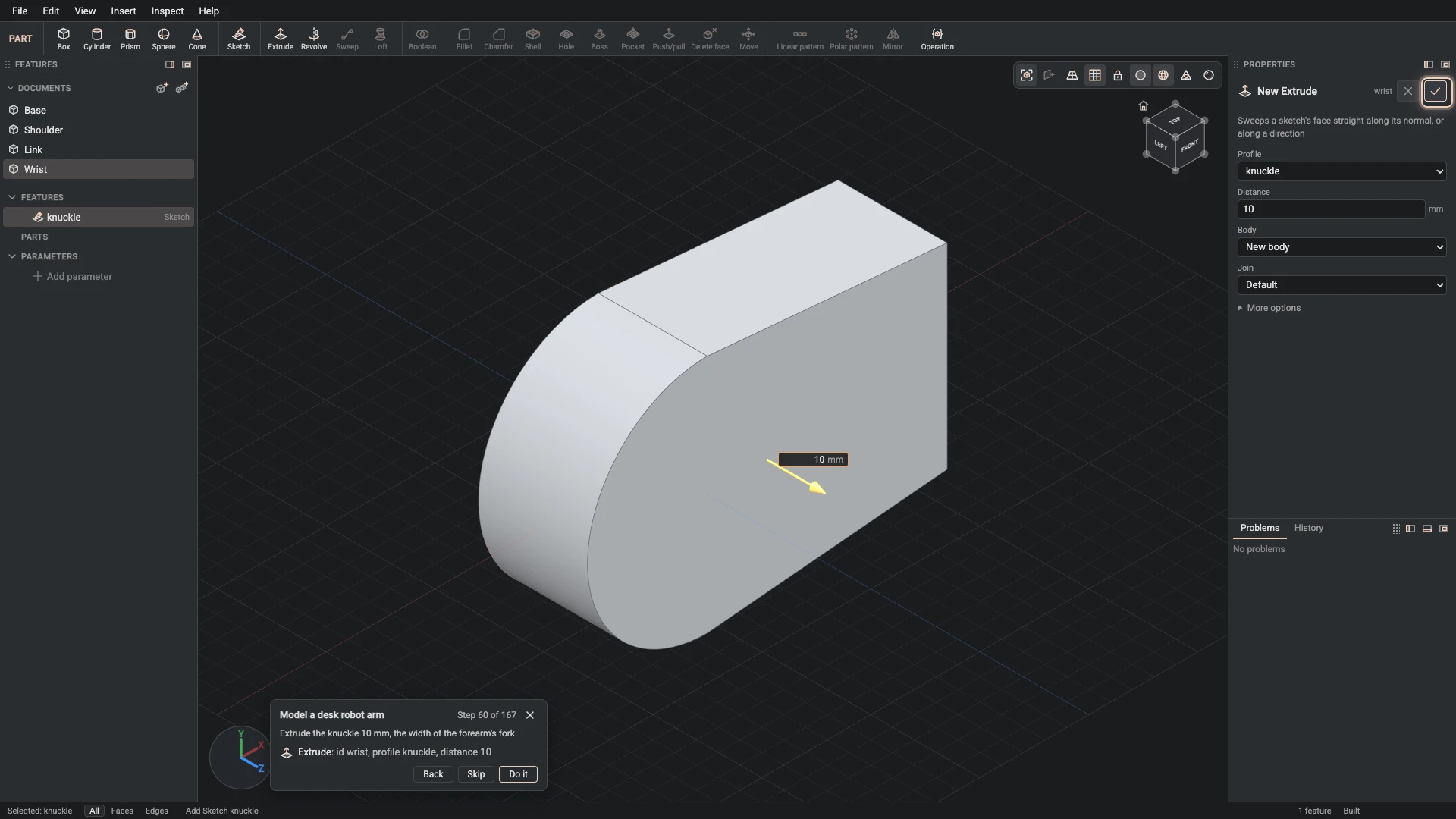
Task: Open the Profile dropdown showing knuckle
Action: 1341,171
